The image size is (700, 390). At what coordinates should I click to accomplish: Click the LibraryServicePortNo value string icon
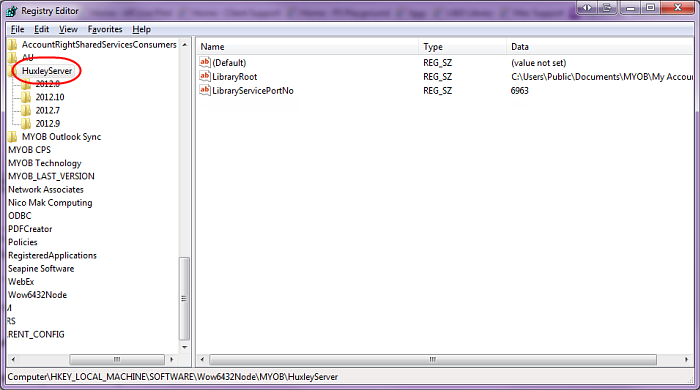pos(204,90)
